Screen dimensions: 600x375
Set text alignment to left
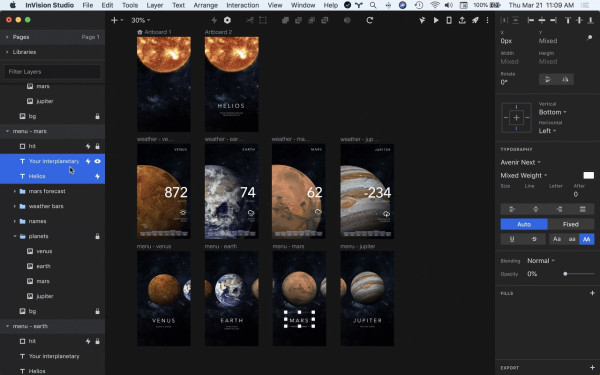(x=512, y=209)
